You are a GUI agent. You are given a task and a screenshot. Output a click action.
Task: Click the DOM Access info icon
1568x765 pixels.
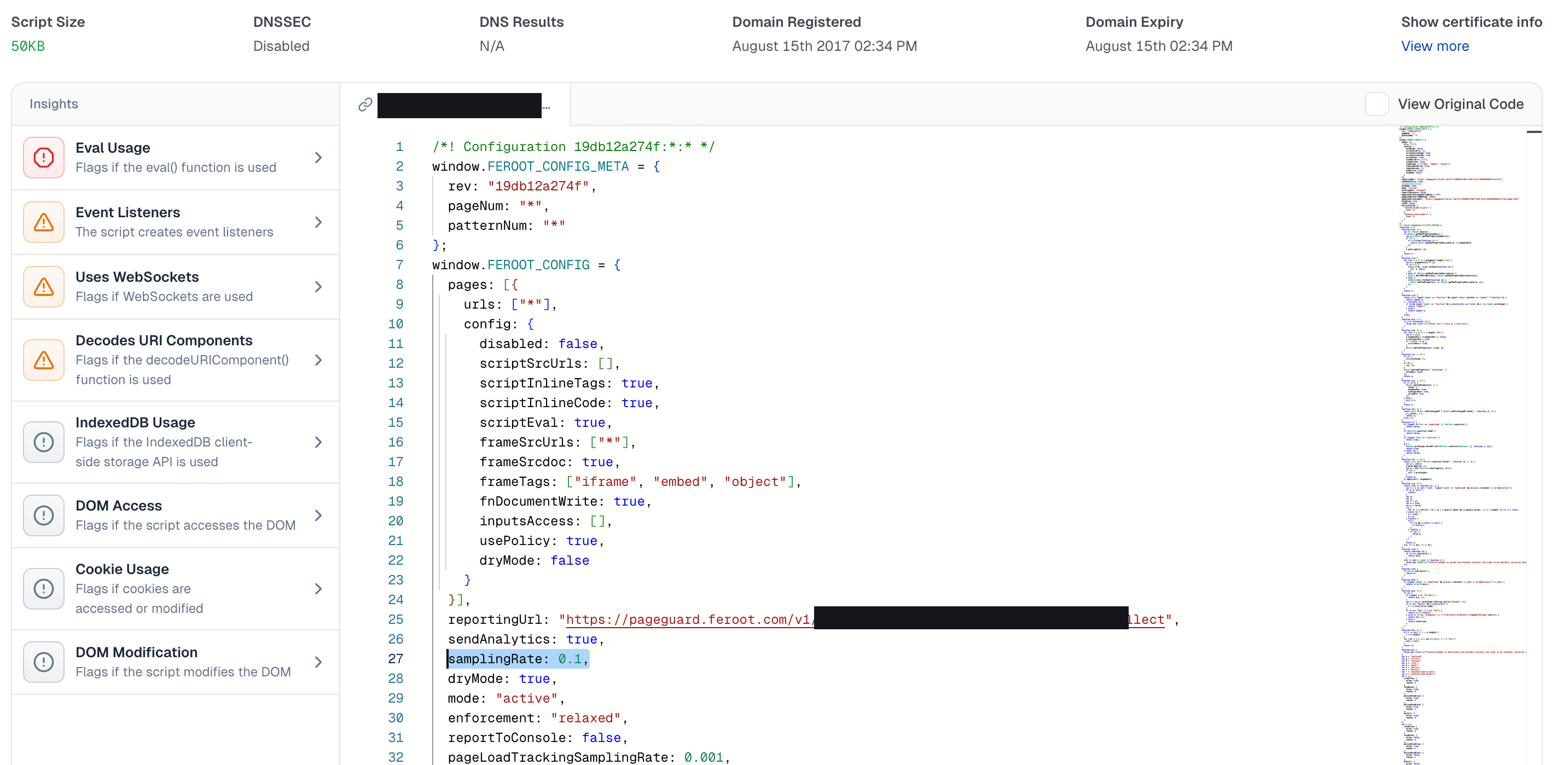[x=43, y=515]
